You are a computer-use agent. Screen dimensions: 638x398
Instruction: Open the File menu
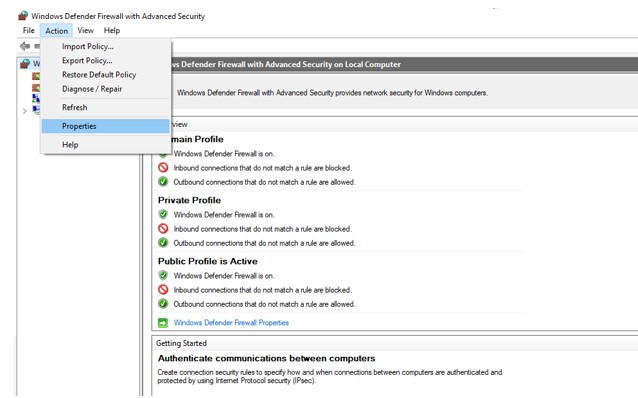pyautogui.click(x=28, y=31)
